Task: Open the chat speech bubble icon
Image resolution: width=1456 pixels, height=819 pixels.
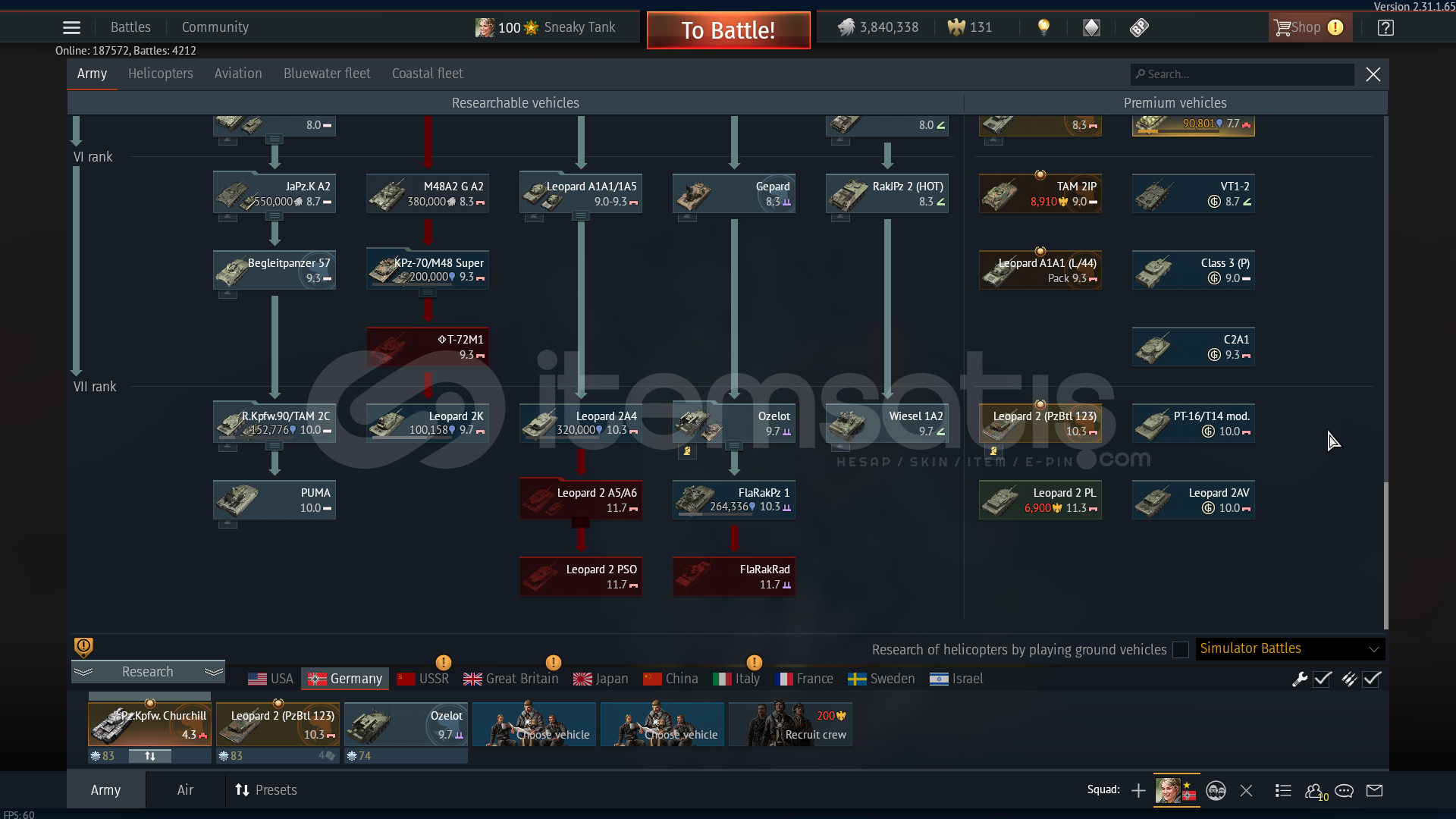Action: 1344,791
